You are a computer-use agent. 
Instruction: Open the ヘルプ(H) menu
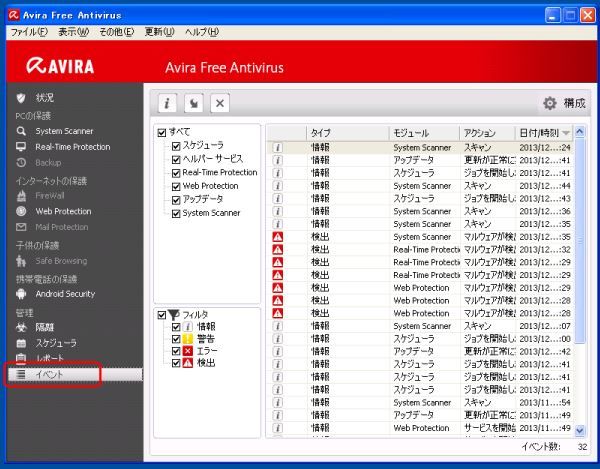tap(202, 32)
